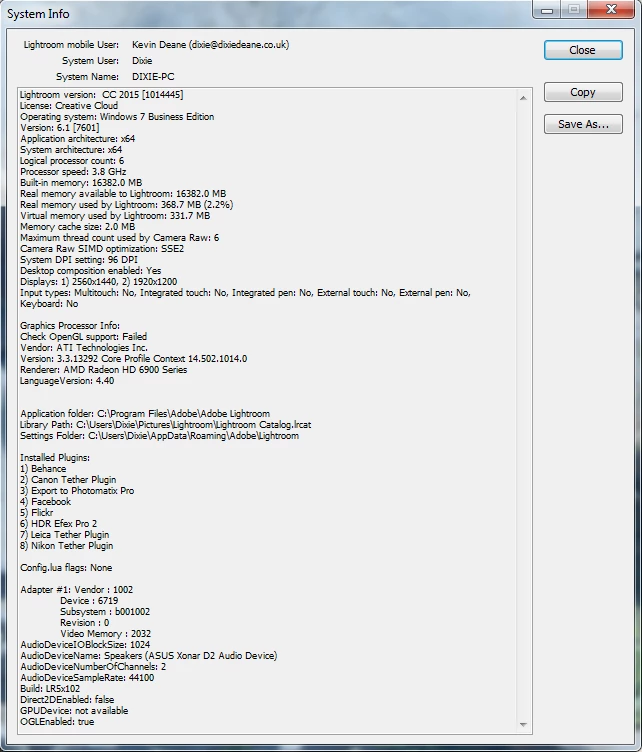Click 'Maximum thread count used by Camera Raw'
This screenshot has width=642, height=752.
click(x=119, y=238)
